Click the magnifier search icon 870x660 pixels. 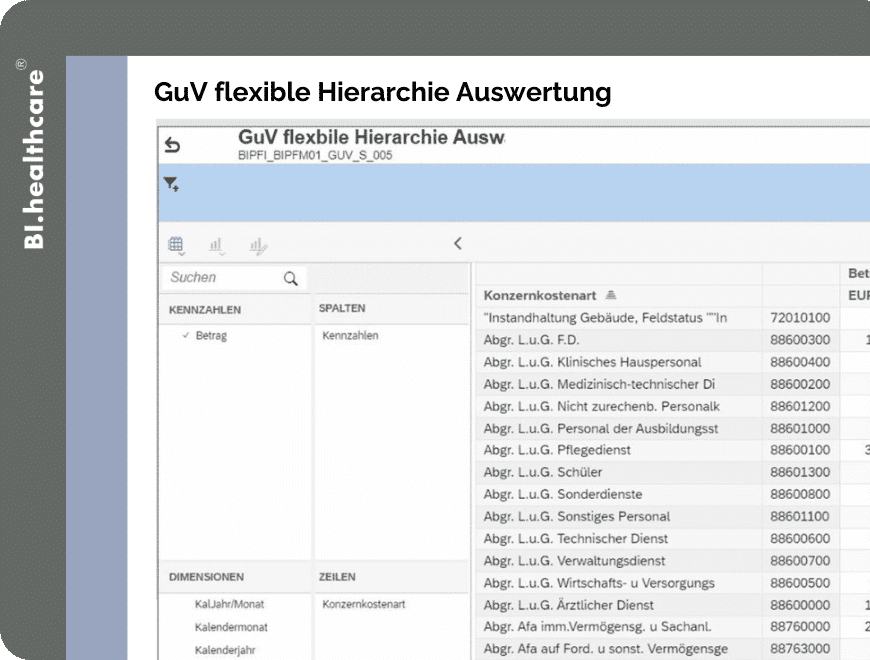point(291,278)
